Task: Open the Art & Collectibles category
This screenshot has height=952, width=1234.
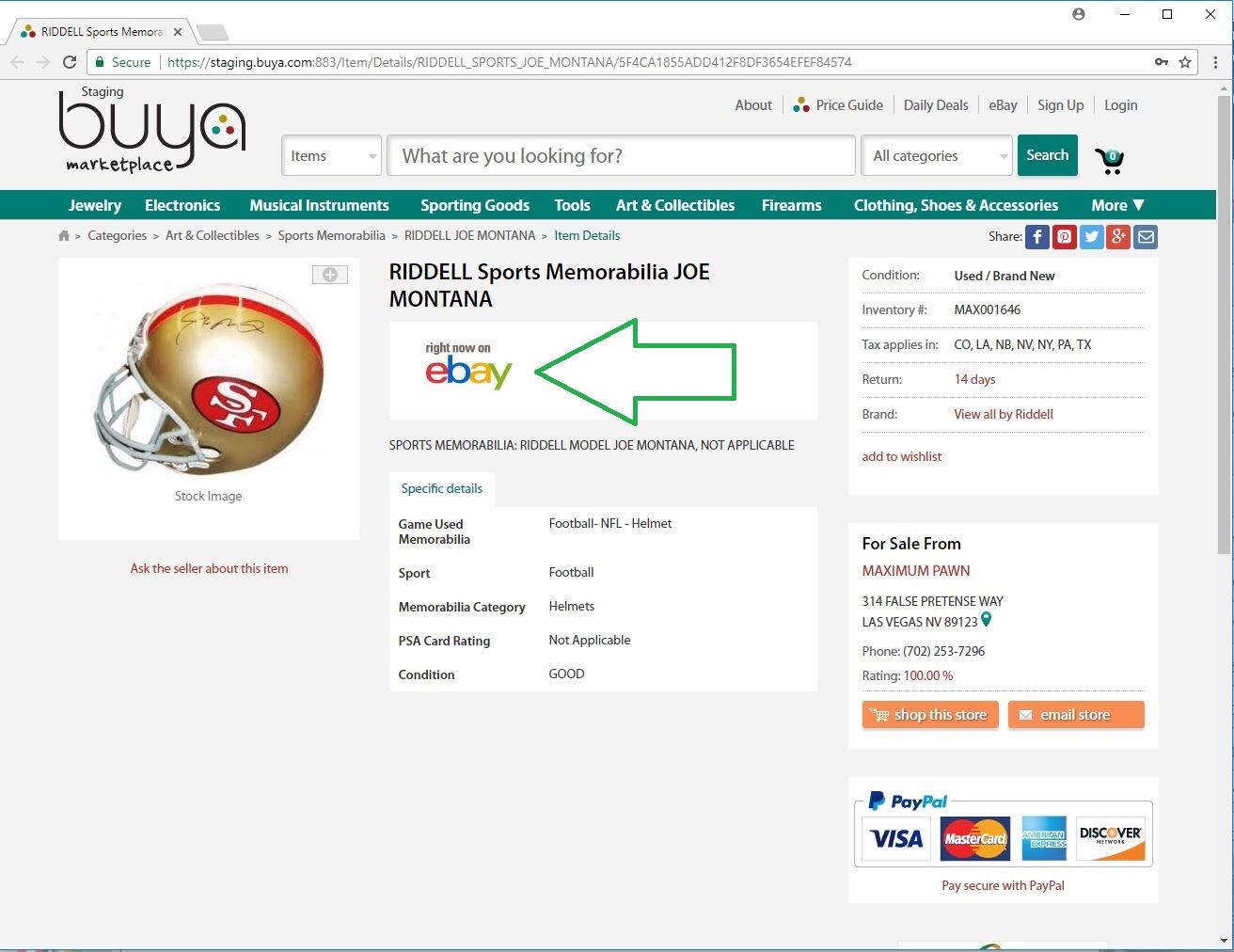Action: coord(675,205)
